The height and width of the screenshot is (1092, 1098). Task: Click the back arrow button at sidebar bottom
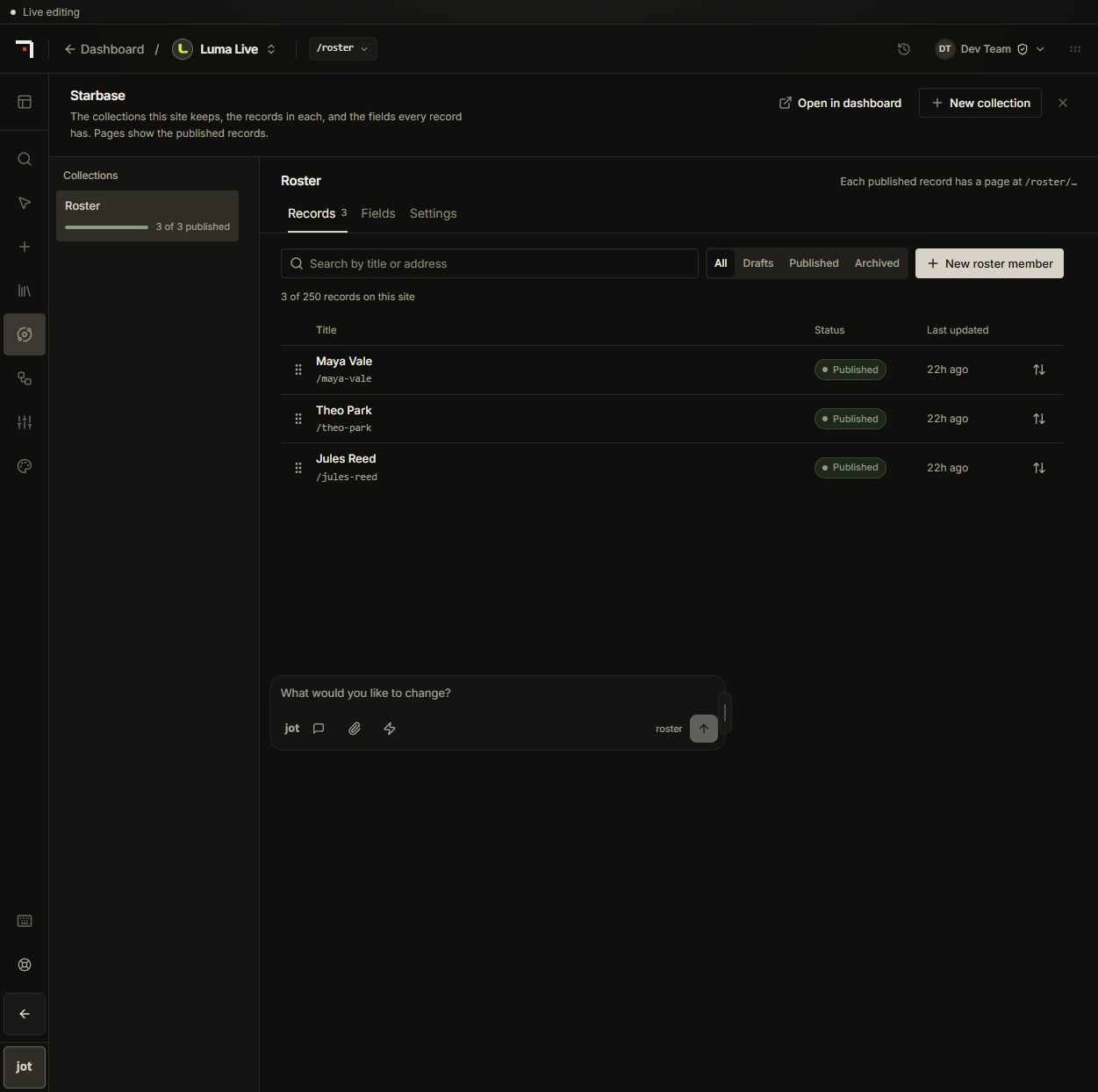[25, 1014]
